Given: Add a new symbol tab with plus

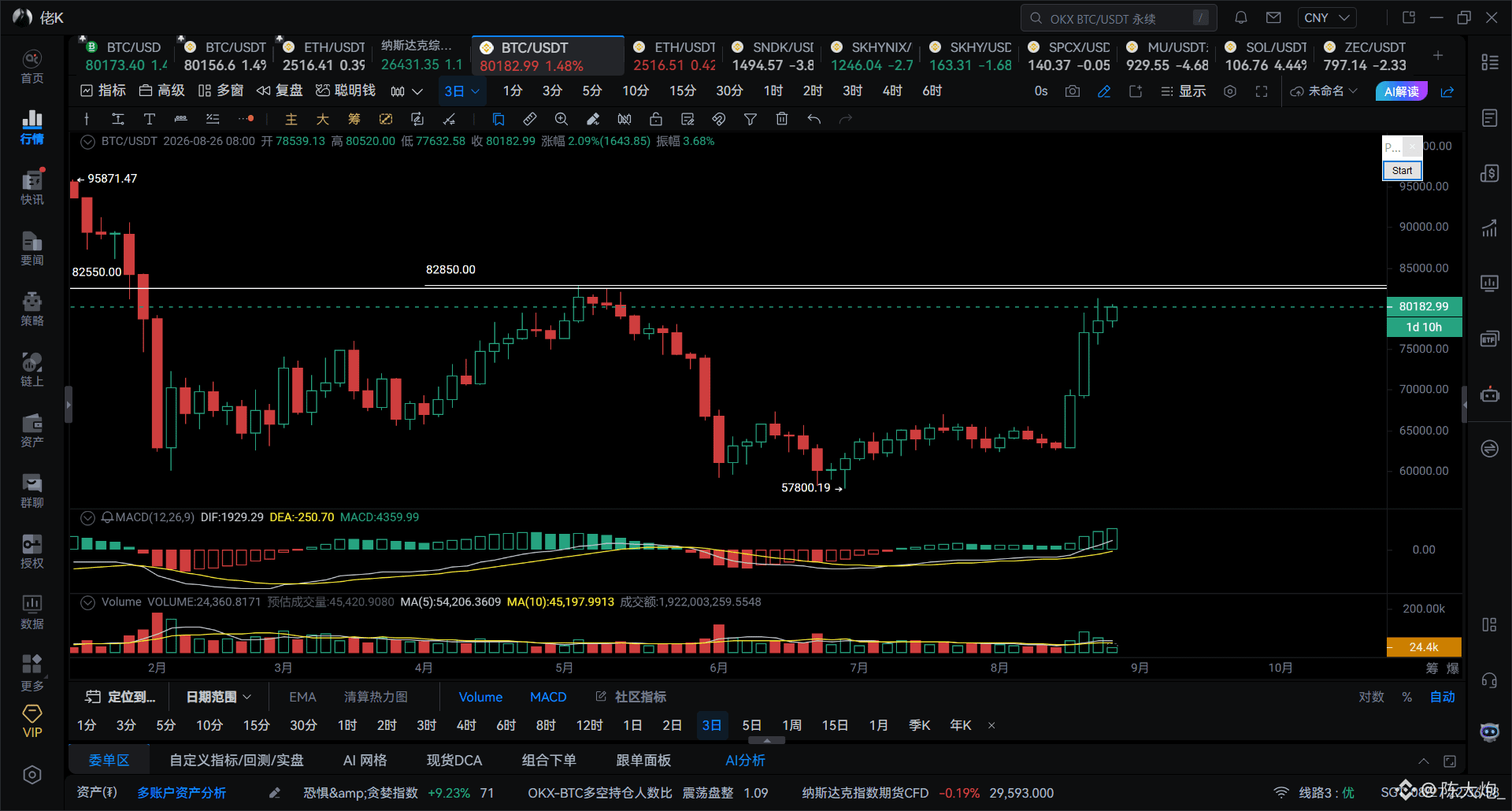Looking at the screenshot, I should 1438,55.
